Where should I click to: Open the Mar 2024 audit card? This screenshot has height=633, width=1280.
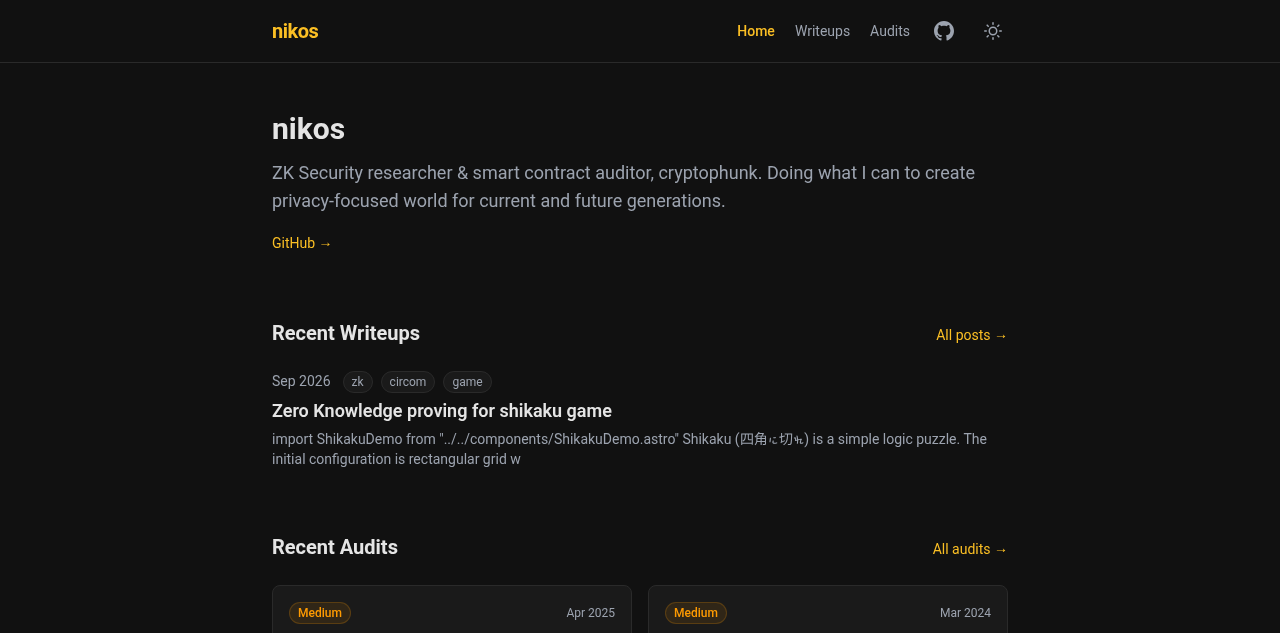(x=828, y=609)
